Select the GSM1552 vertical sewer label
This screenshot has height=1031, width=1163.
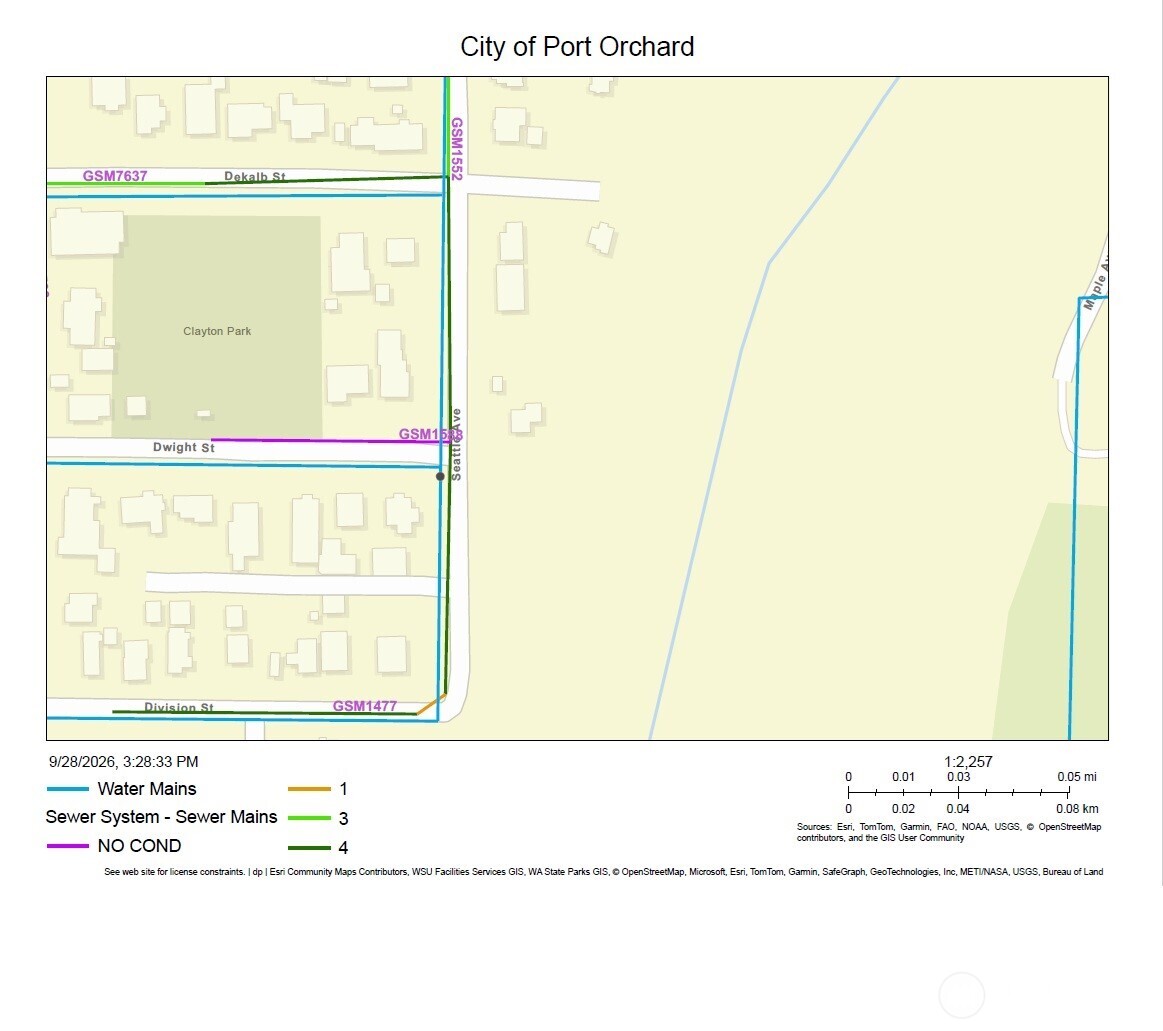457,148
